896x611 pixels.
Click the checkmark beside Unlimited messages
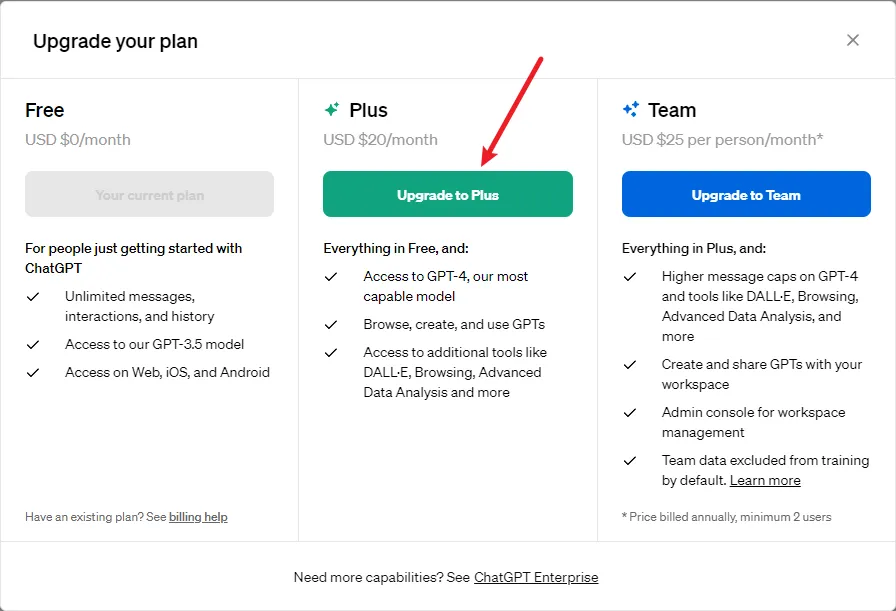tap(33, 297)
